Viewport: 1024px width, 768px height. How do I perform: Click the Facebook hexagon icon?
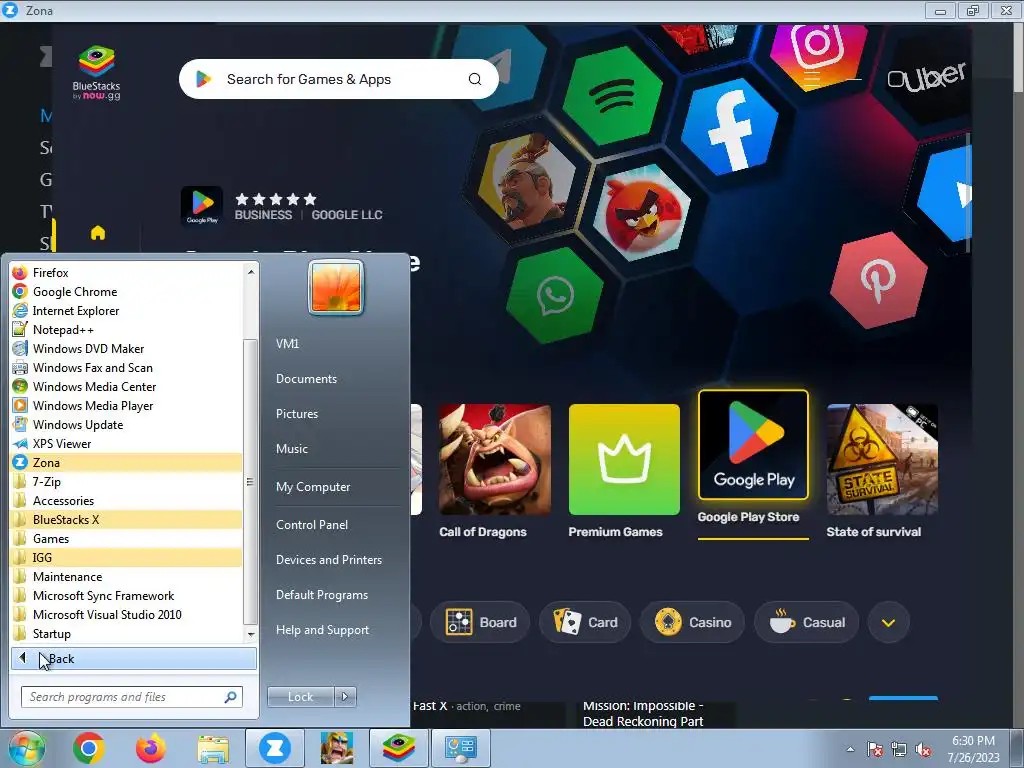point(730,127)
